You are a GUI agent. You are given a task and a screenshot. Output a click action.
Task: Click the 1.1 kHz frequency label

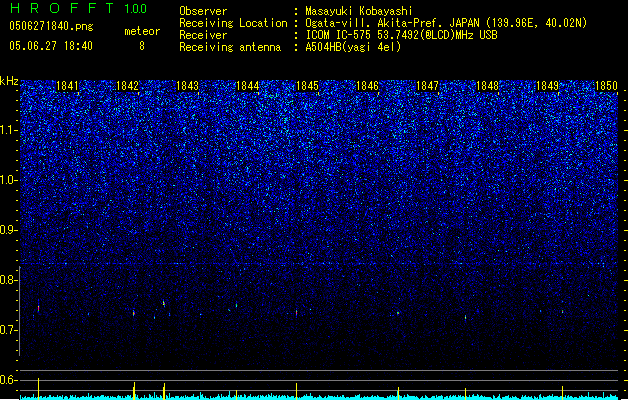pos(9,130)
